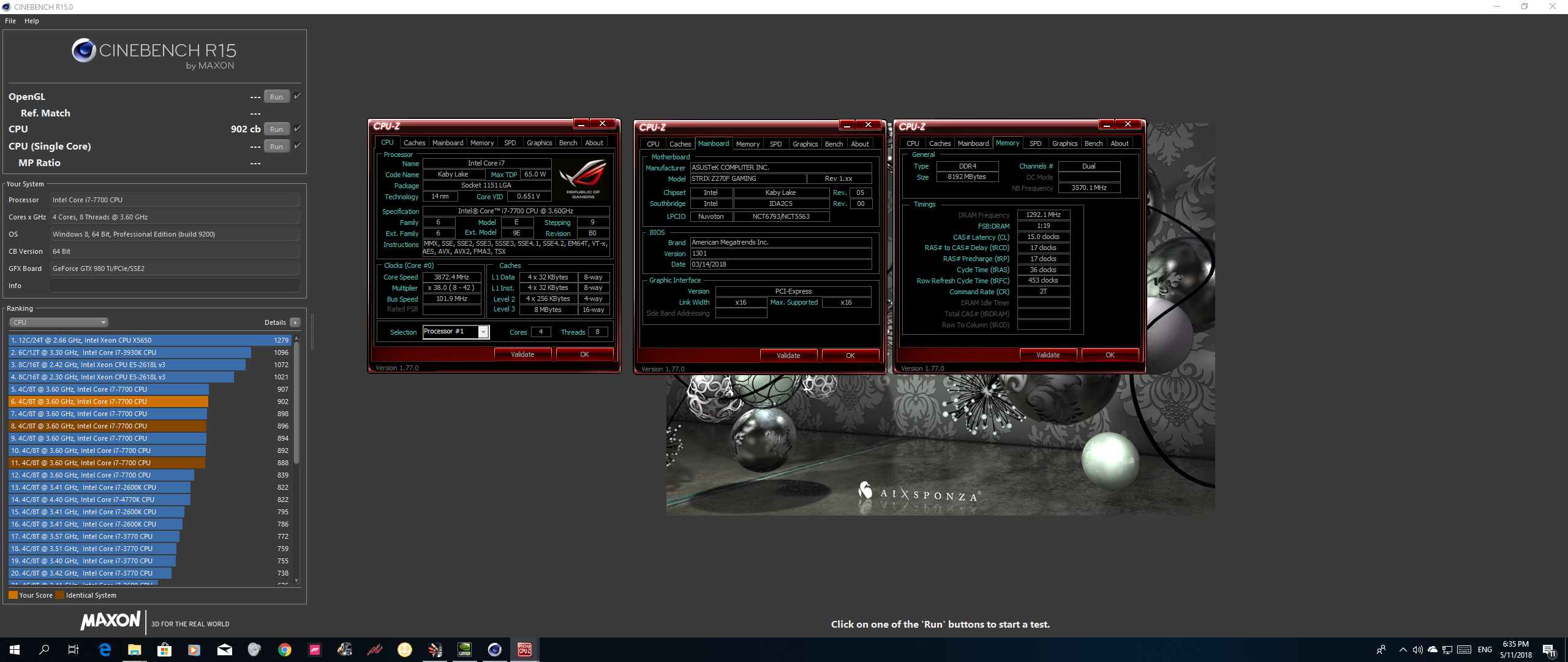Select ranking row 6 with score 902
The image size is (1568, 662).
click(149, 401)
